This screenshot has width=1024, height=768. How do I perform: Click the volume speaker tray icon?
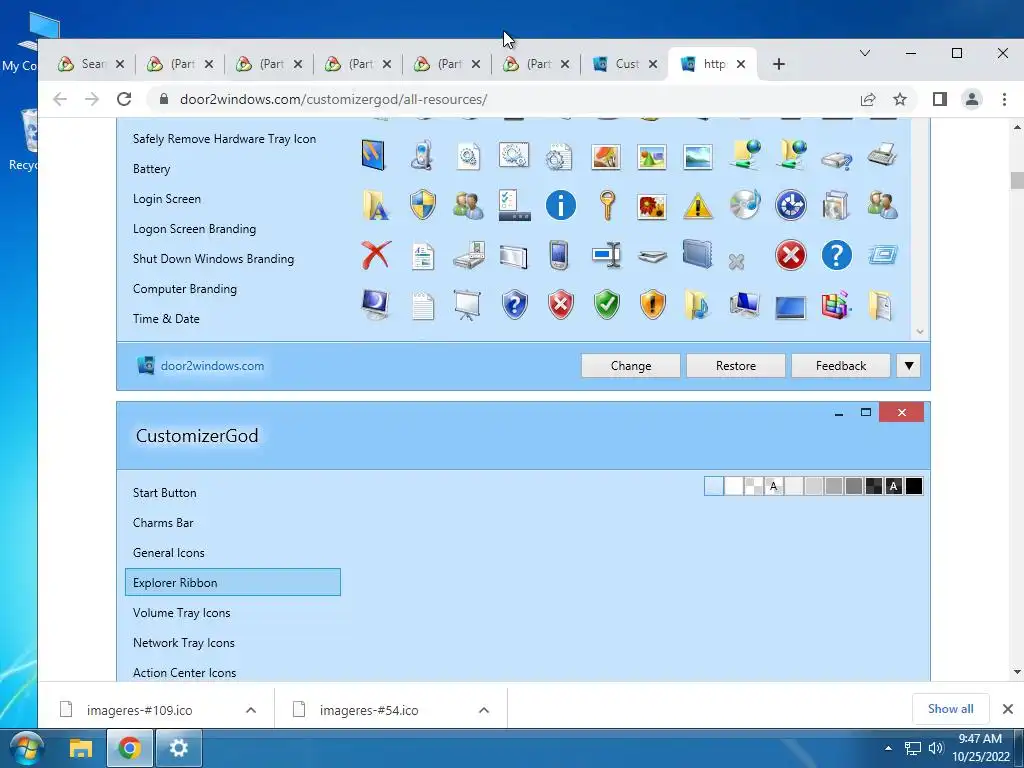(x=936, y=748)
